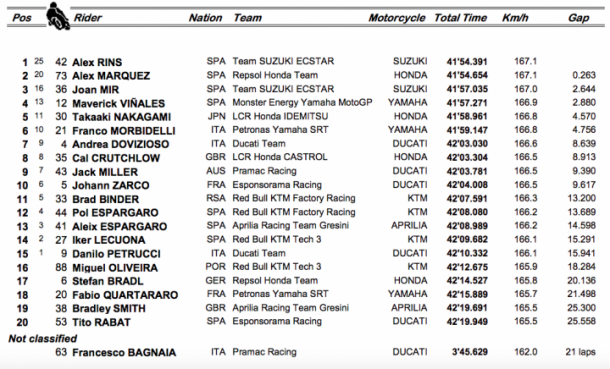Screen dimensions: 610x369
Task: Click Monster Energy Yamaha MotoGP team name
Action: pyautogui.click(x=302, y=103)
